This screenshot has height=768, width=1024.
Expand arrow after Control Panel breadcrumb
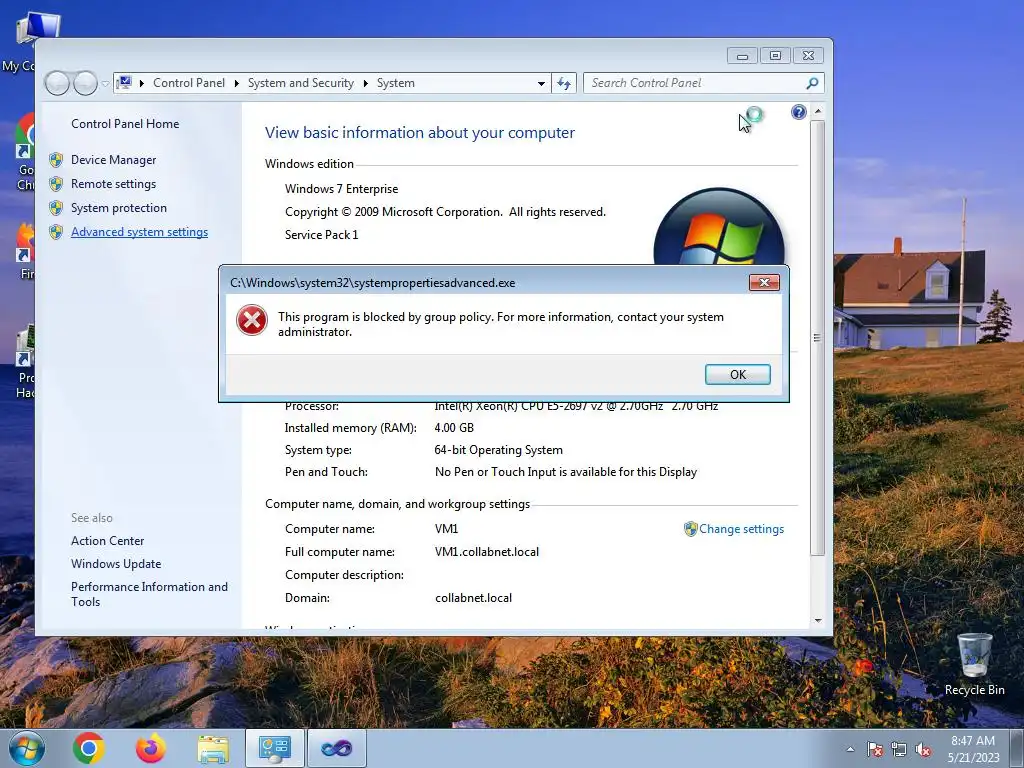click(x=236, y=84)
